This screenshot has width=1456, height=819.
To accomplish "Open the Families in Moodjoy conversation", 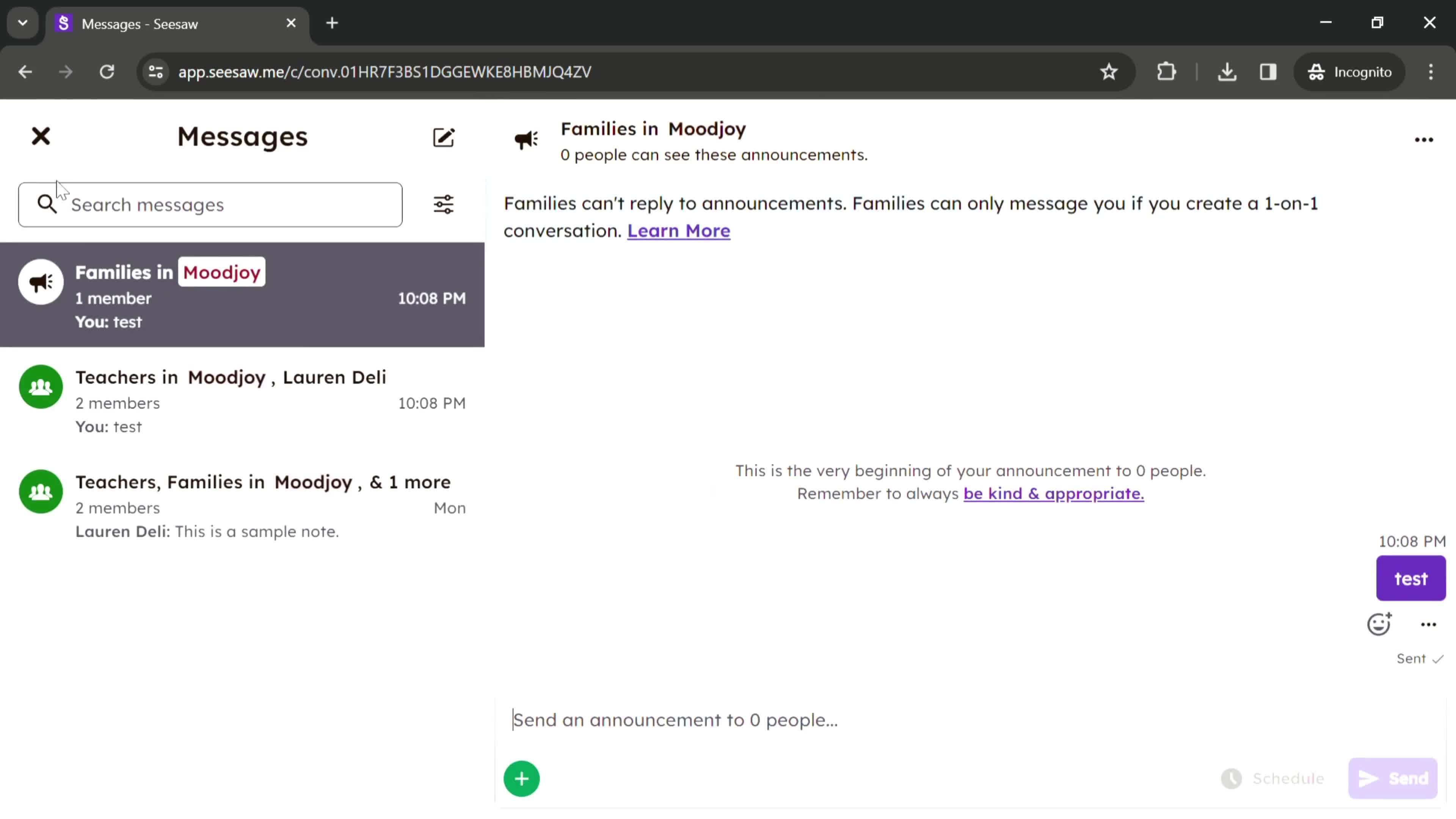I will coord(242,295).
